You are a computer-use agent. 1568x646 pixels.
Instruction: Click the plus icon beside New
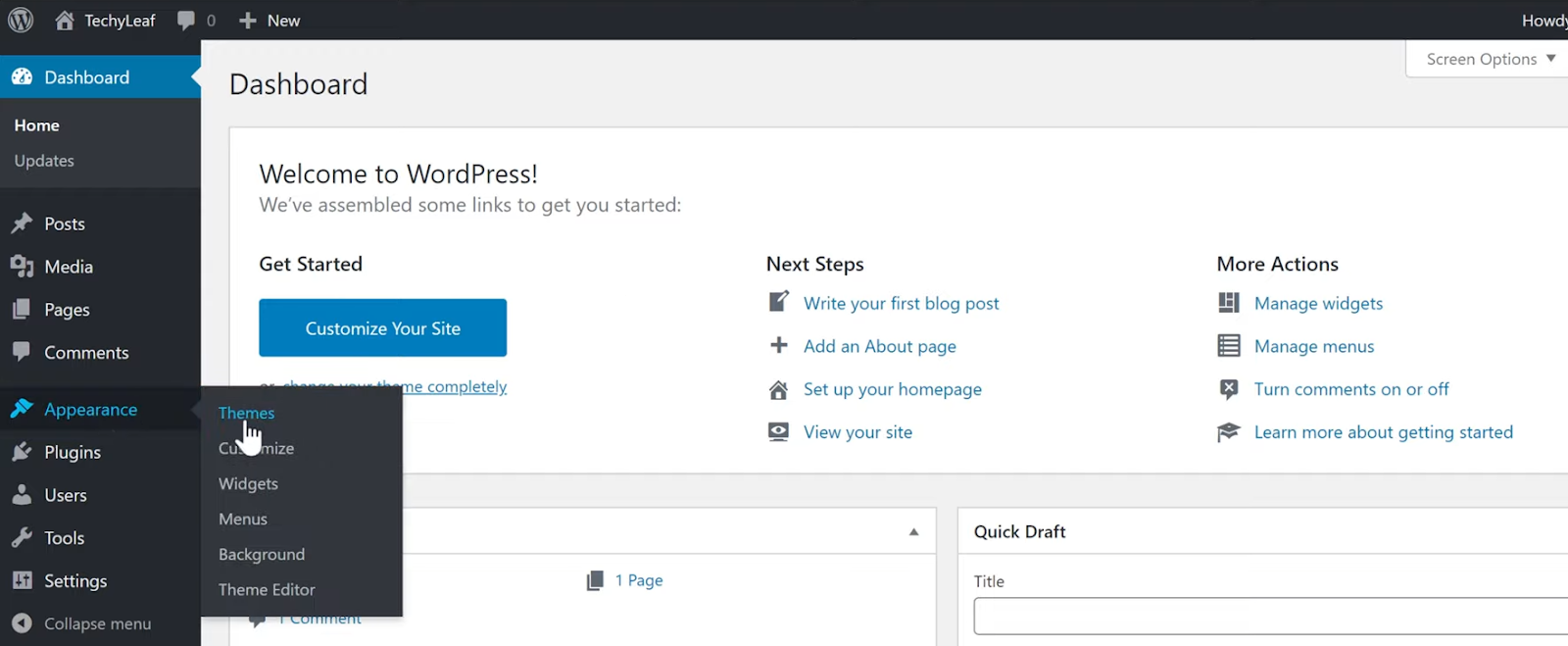(248, 21)
